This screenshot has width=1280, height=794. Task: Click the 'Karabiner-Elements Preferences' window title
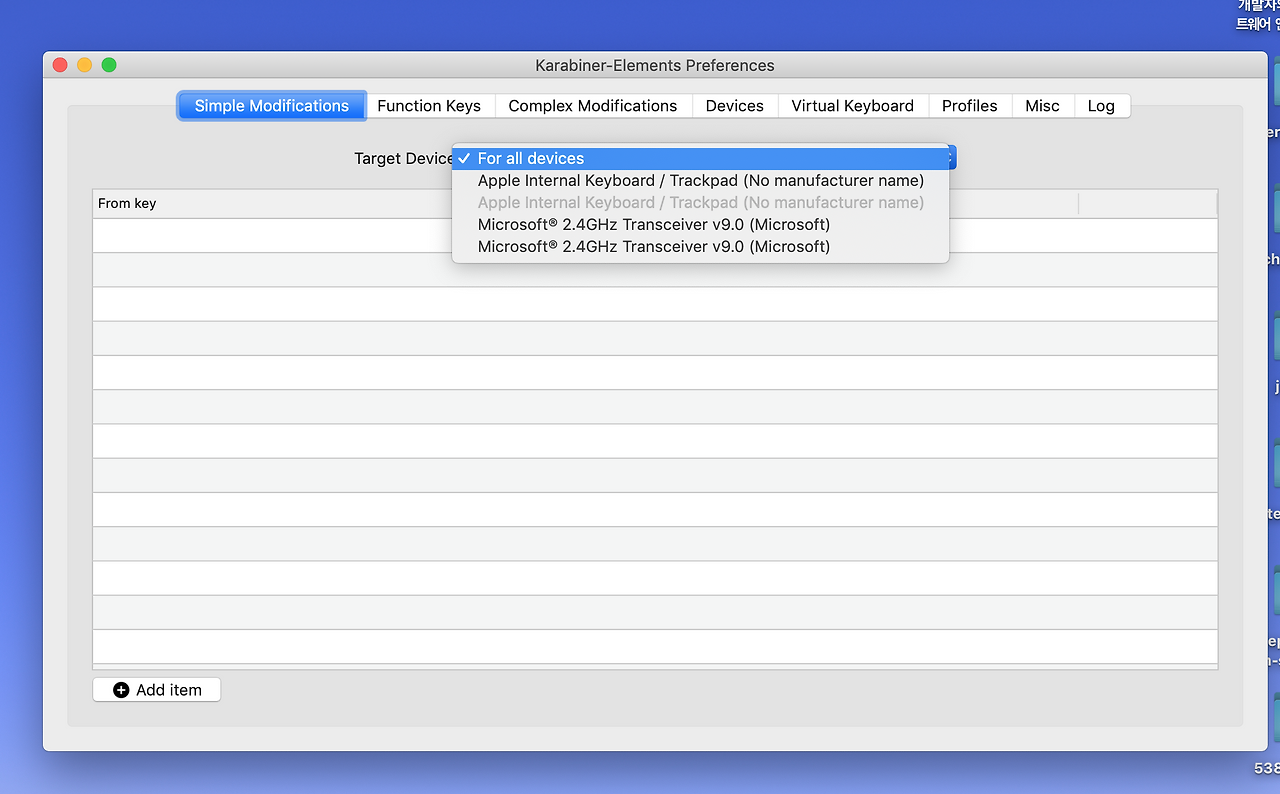(655, 66)
